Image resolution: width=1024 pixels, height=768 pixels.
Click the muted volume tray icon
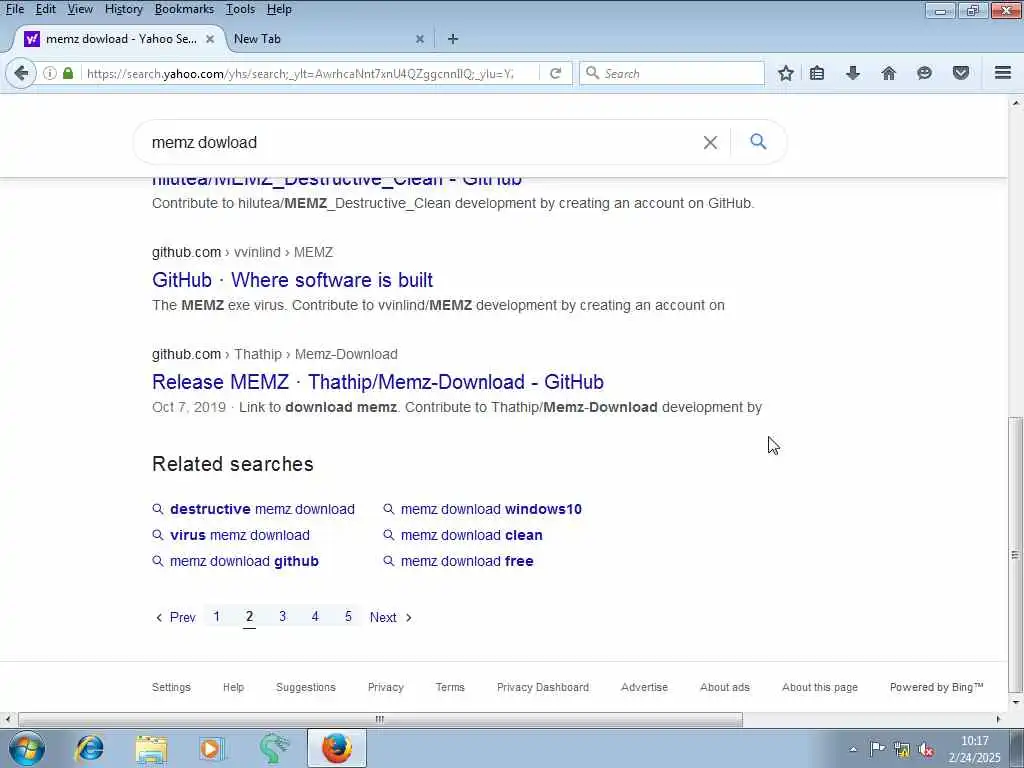click(x=926, y=749)
